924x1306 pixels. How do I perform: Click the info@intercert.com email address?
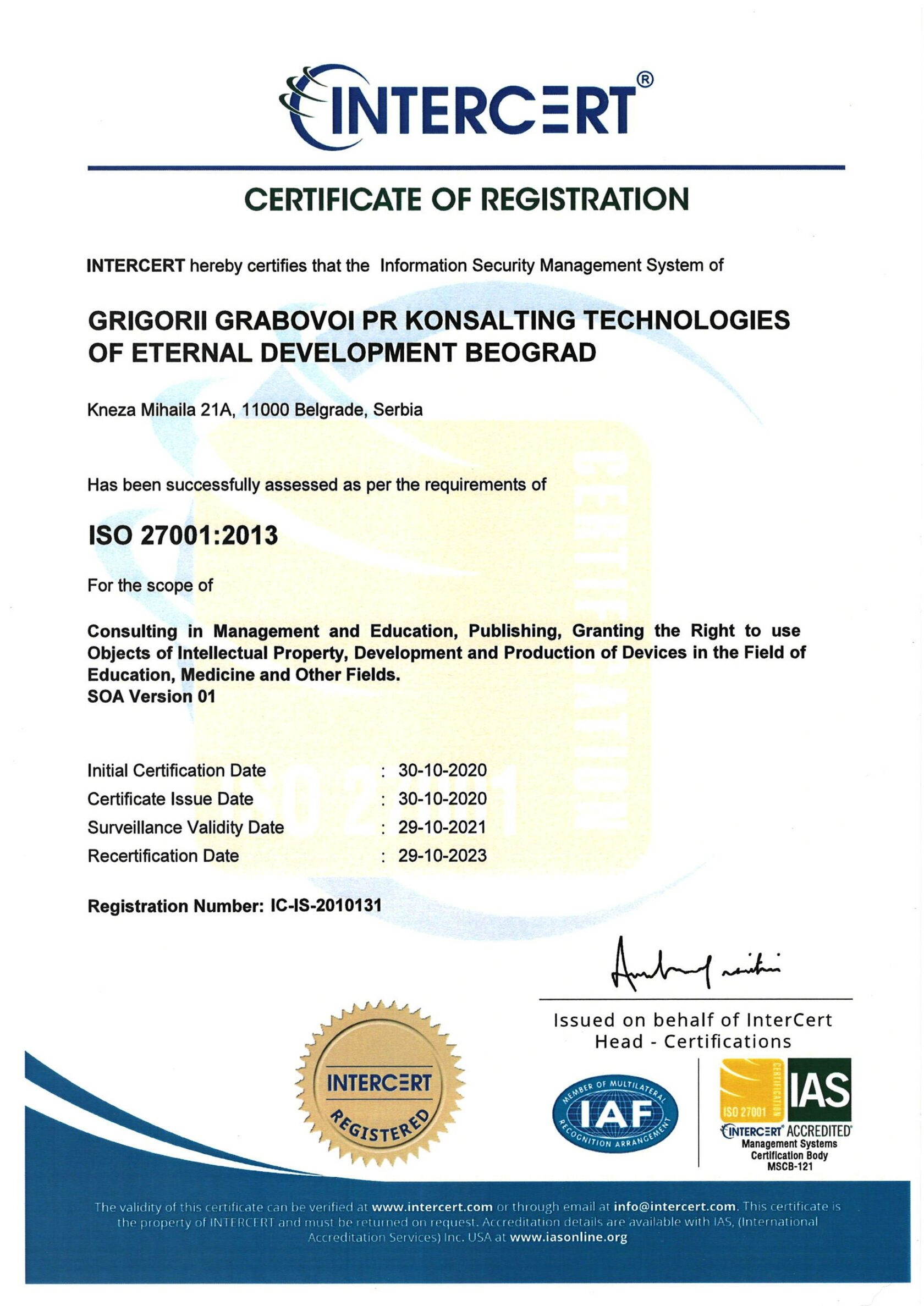pyautogui.click(x=675, y=1206)
